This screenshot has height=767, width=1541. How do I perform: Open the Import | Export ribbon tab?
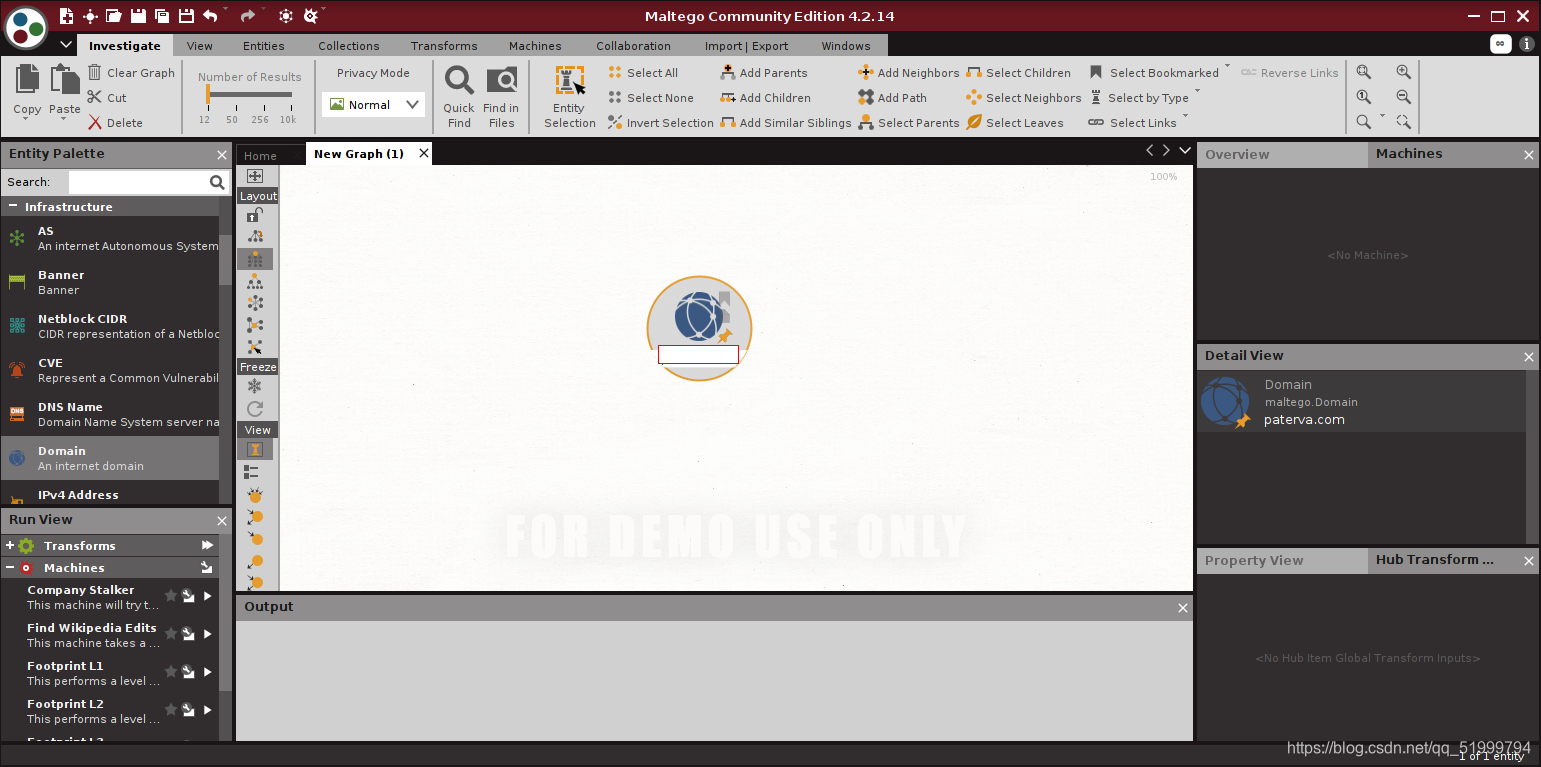[x=746, y=45]
